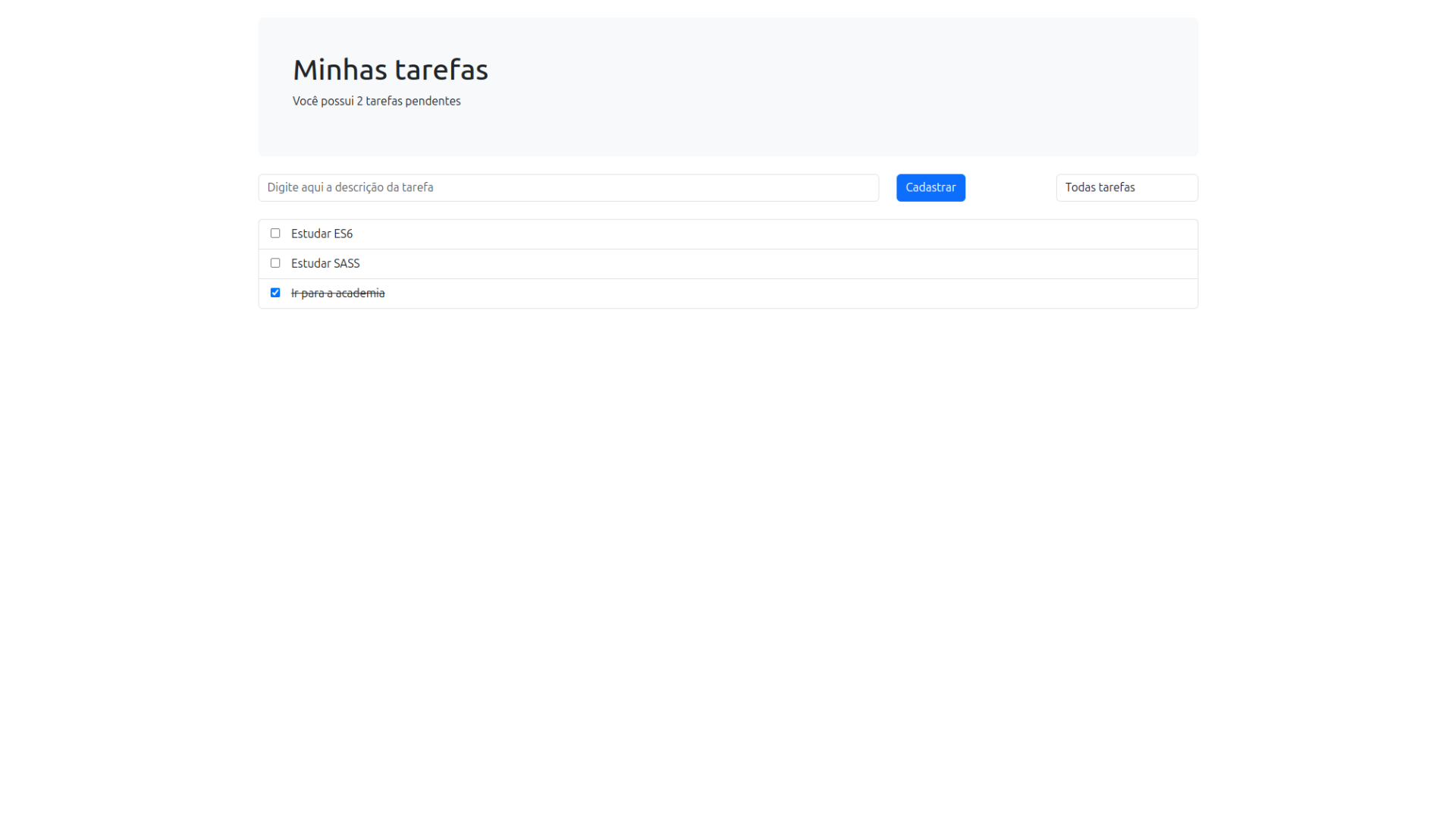Click the "Minhas tarefas" page heading
1456x819 pixels.
coord(390,70)
